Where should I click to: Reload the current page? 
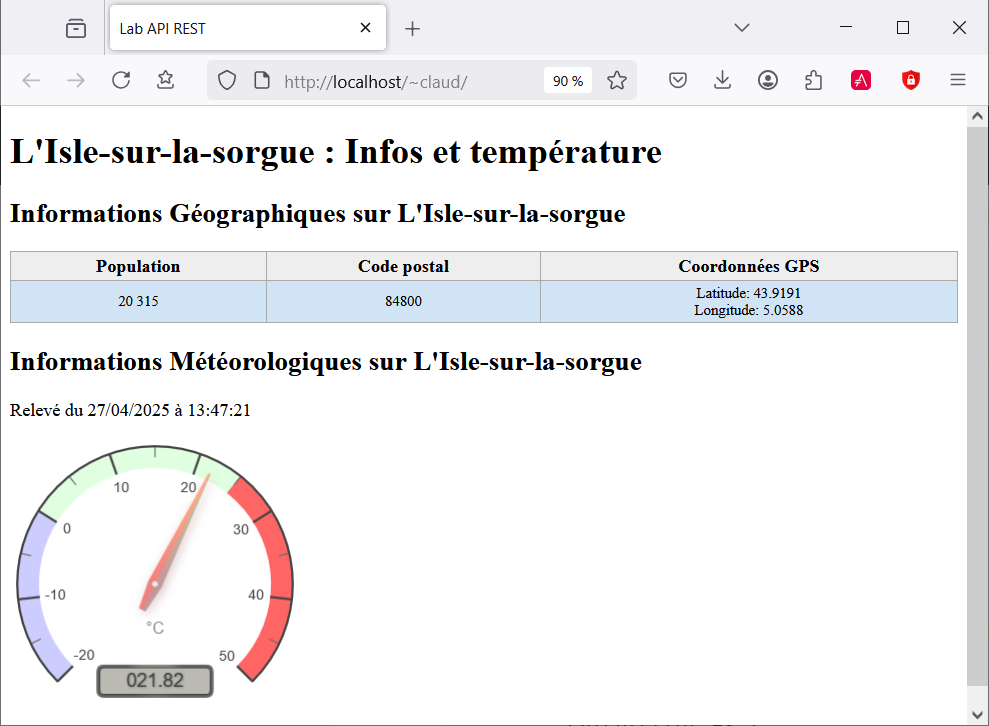point(120,80)
